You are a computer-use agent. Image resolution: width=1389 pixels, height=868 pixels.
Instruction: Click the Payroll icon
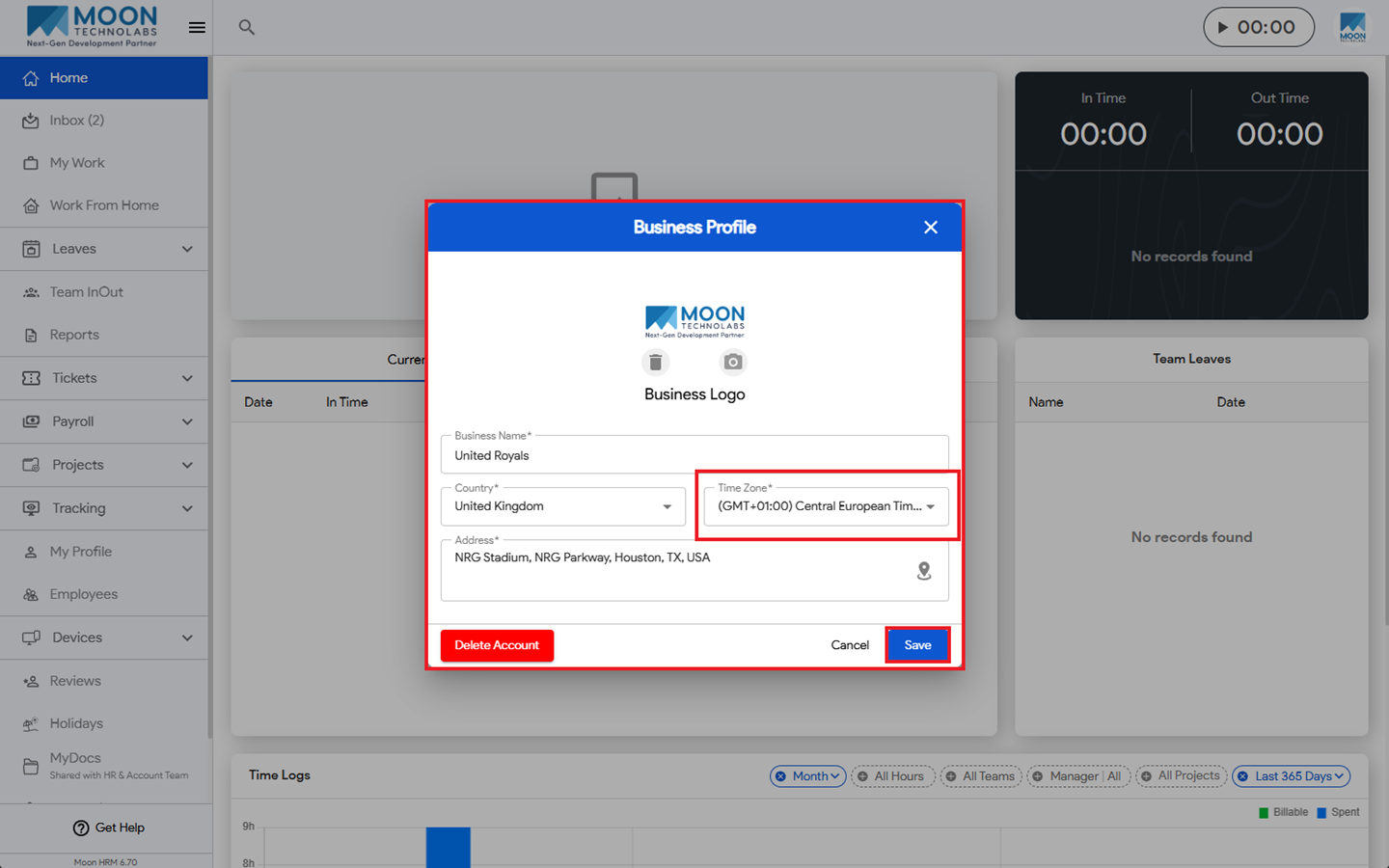click(31, 421)
